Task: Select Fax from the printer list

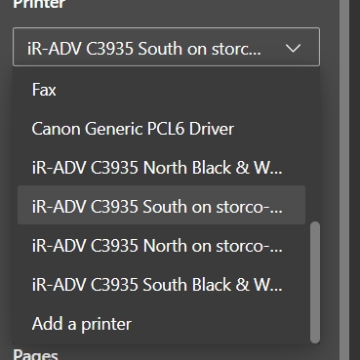Action: (x=161, y=90)
